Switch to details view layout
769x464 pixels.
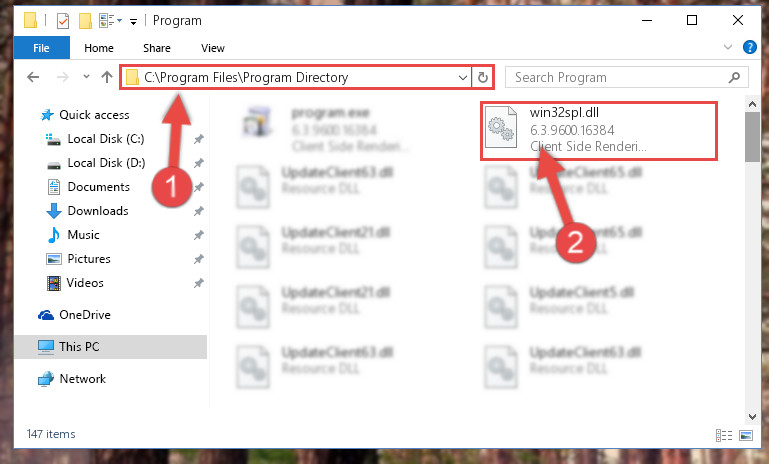724,435
